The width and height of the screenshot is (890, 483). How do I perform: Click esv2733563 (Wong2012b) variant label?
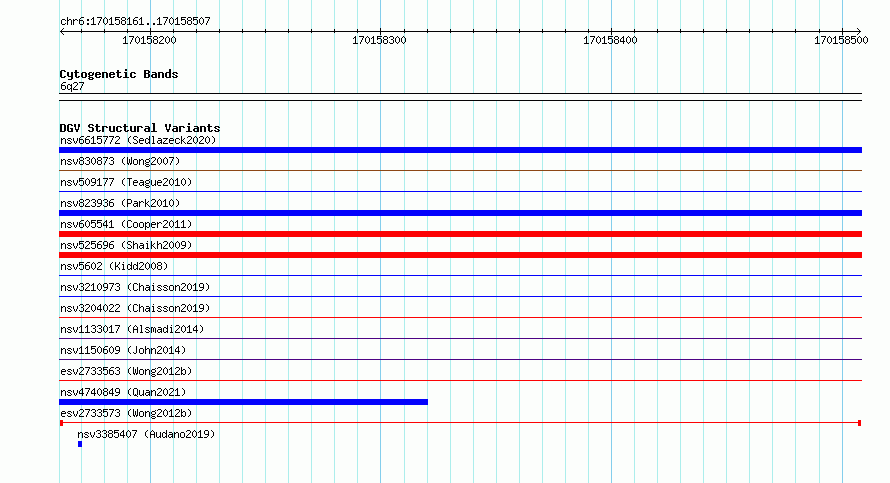(x=126, y=371)
